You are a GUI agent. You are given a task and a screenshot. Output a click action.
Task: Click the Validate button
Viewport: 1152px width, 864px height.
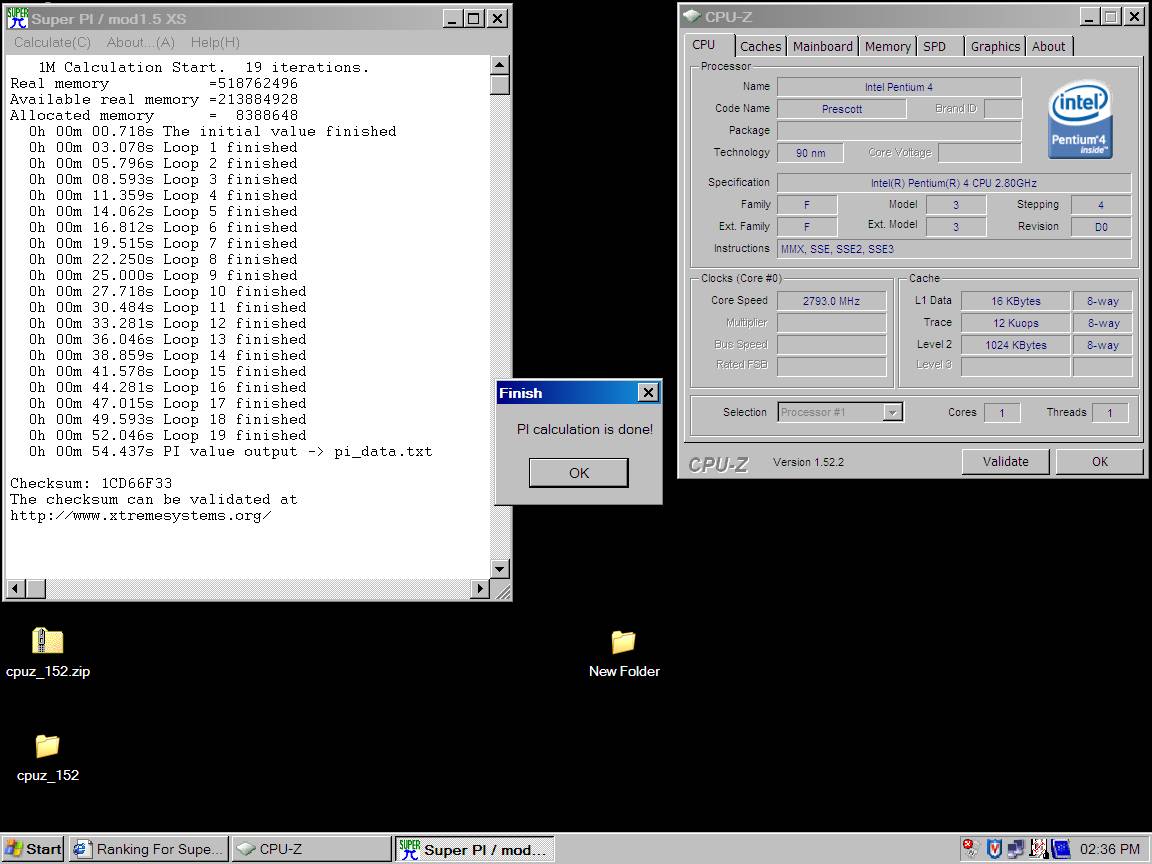(x=1006, y=461)
